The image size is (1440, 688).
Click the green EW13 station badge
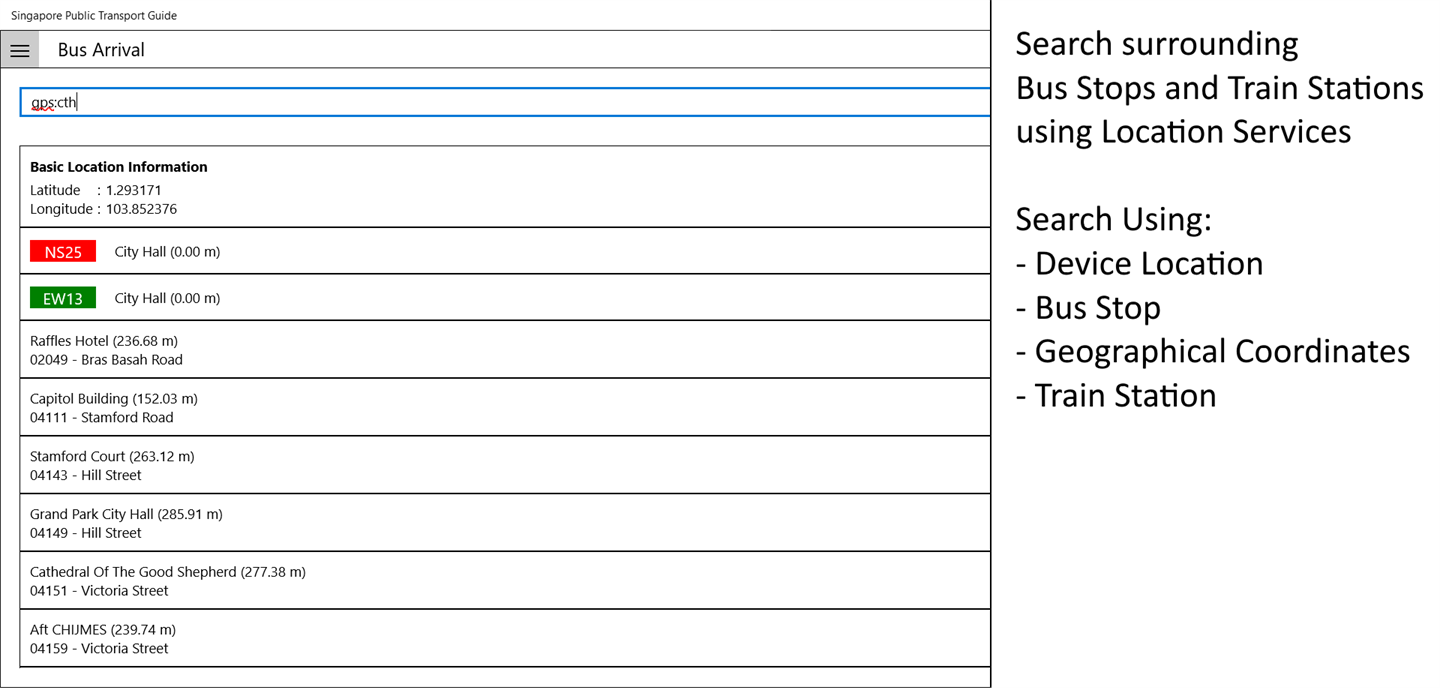coord(63,298)
